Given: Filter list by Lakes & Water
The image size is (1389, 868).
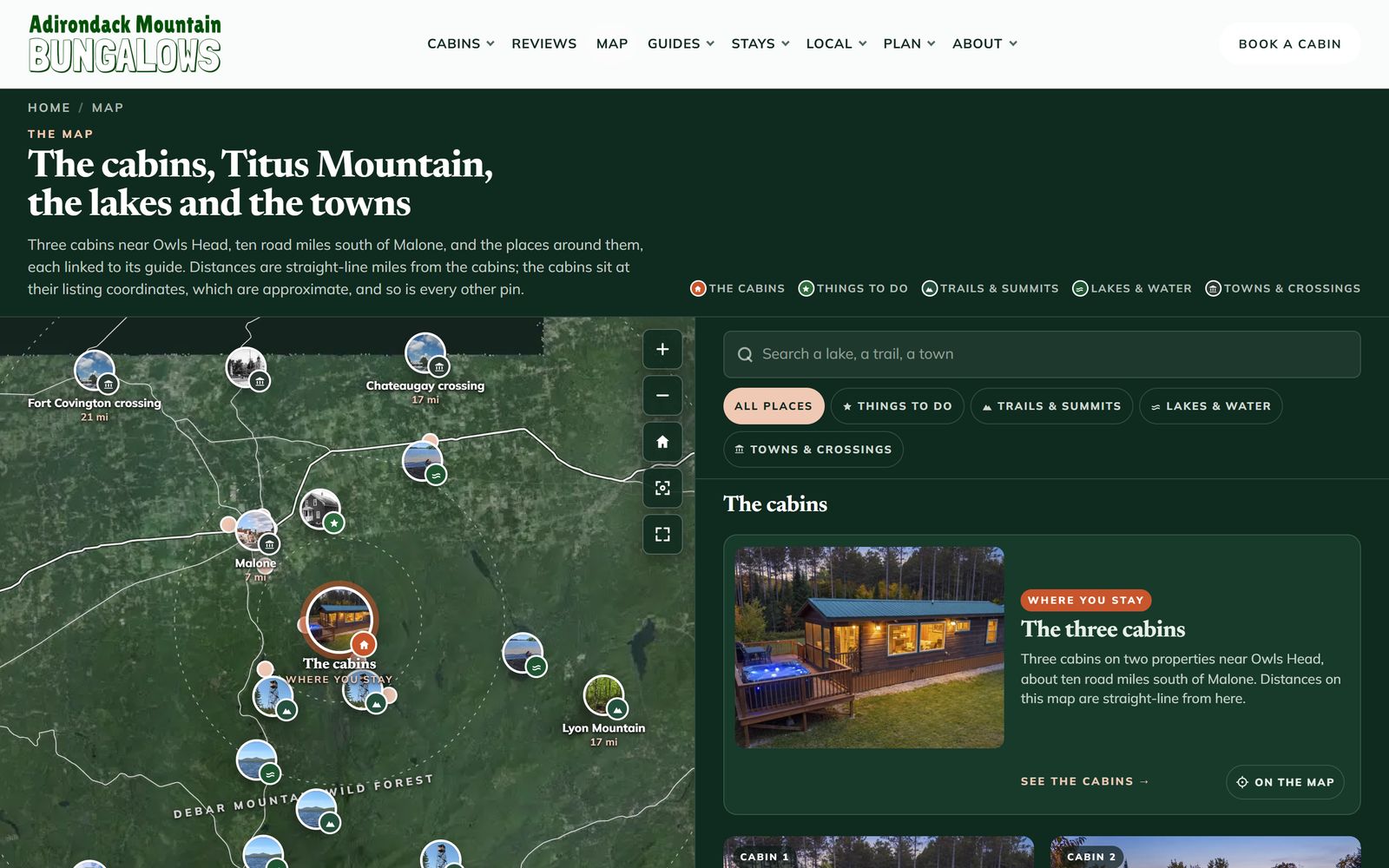Looking at the screenshot, I should pos(1210,406).
